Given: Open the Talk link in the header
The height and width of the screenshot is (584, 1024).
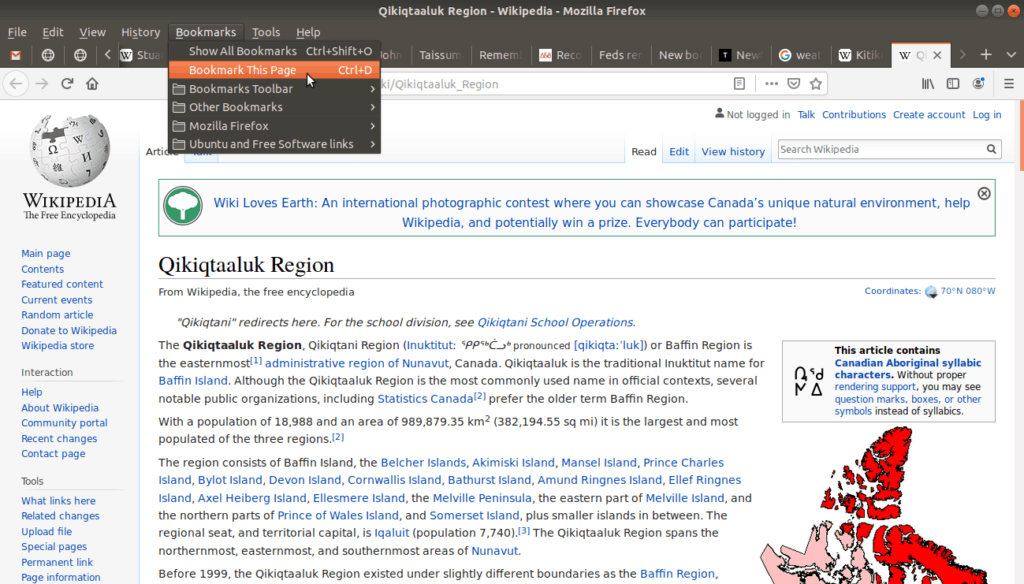Looking at the screenshot, I should 806,114.
